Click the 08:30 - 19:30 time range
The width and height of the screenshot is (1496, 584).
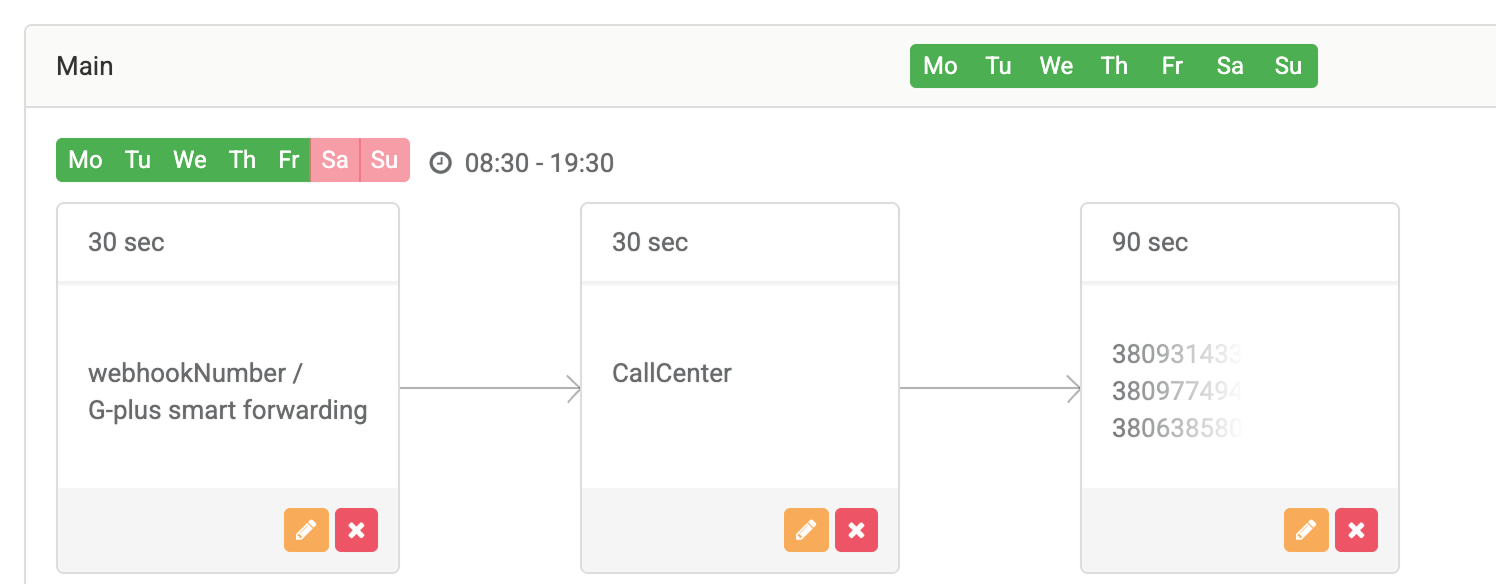[537, 163]
